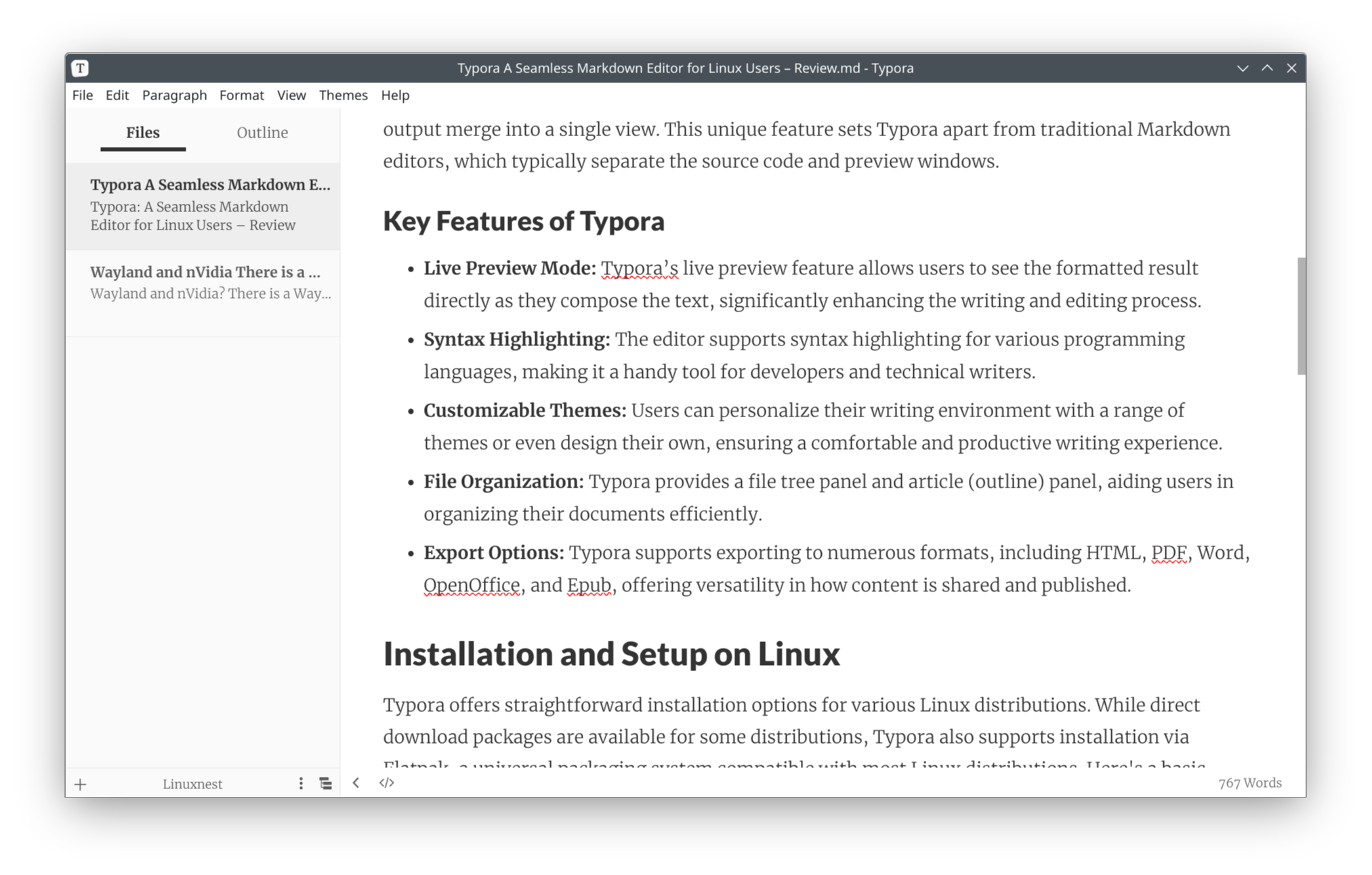
Task: Open the Format menu
Action: pos(241,95)
